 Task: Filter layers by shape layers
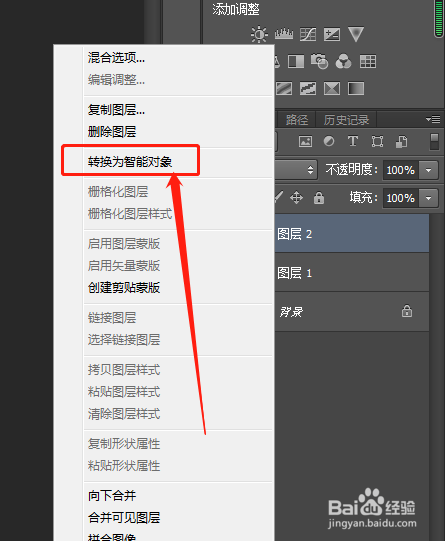coord(377,141)
